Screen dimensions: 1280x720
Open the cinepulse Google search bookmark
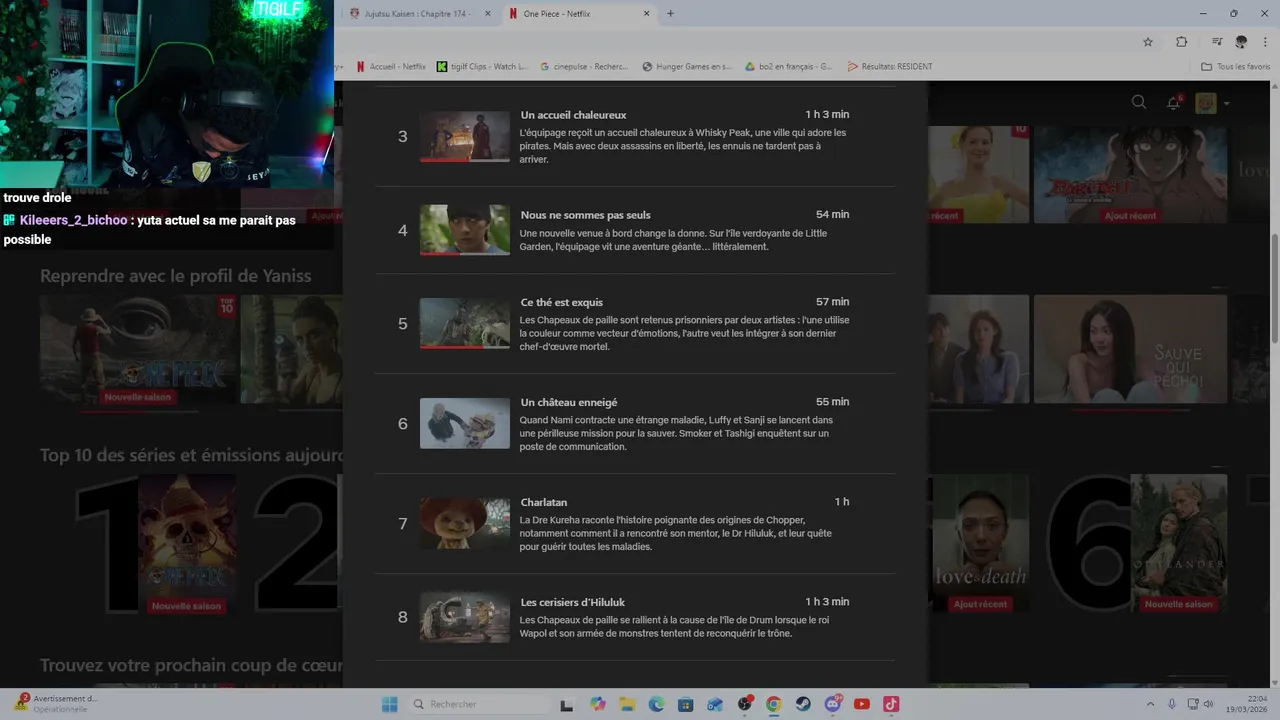[x=585, y=67]
